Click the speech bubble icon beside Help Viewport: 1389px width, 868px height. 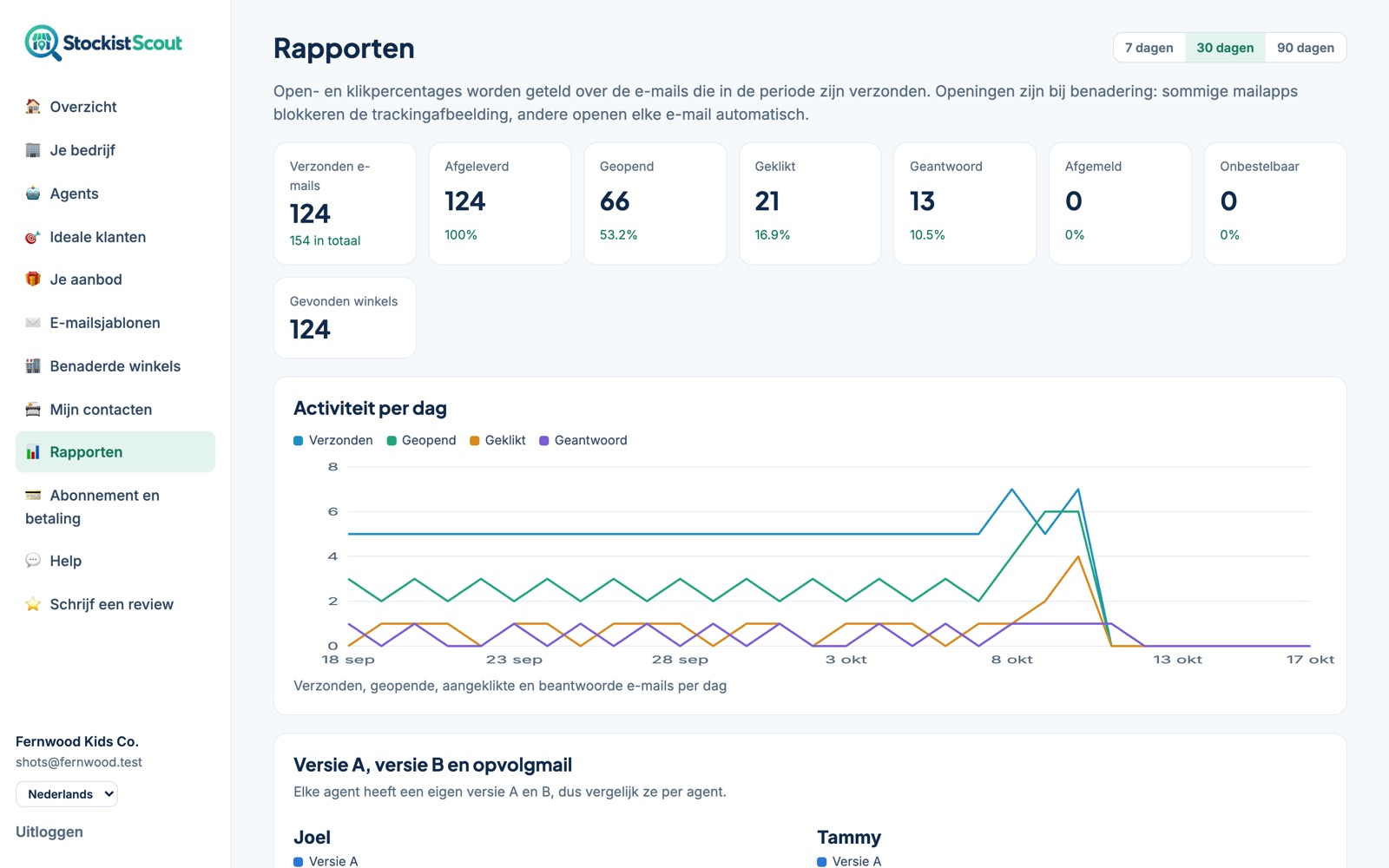pos(33,561)
